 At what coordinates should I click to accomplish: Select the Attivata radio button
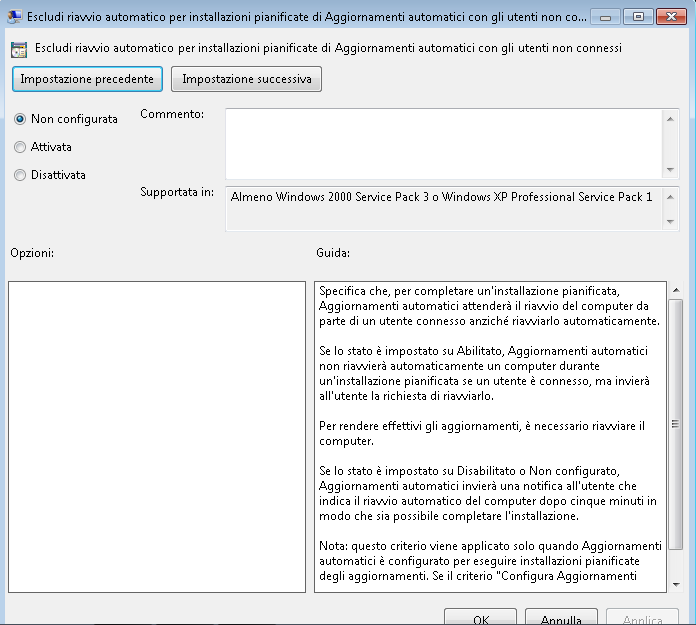(20, 147)
